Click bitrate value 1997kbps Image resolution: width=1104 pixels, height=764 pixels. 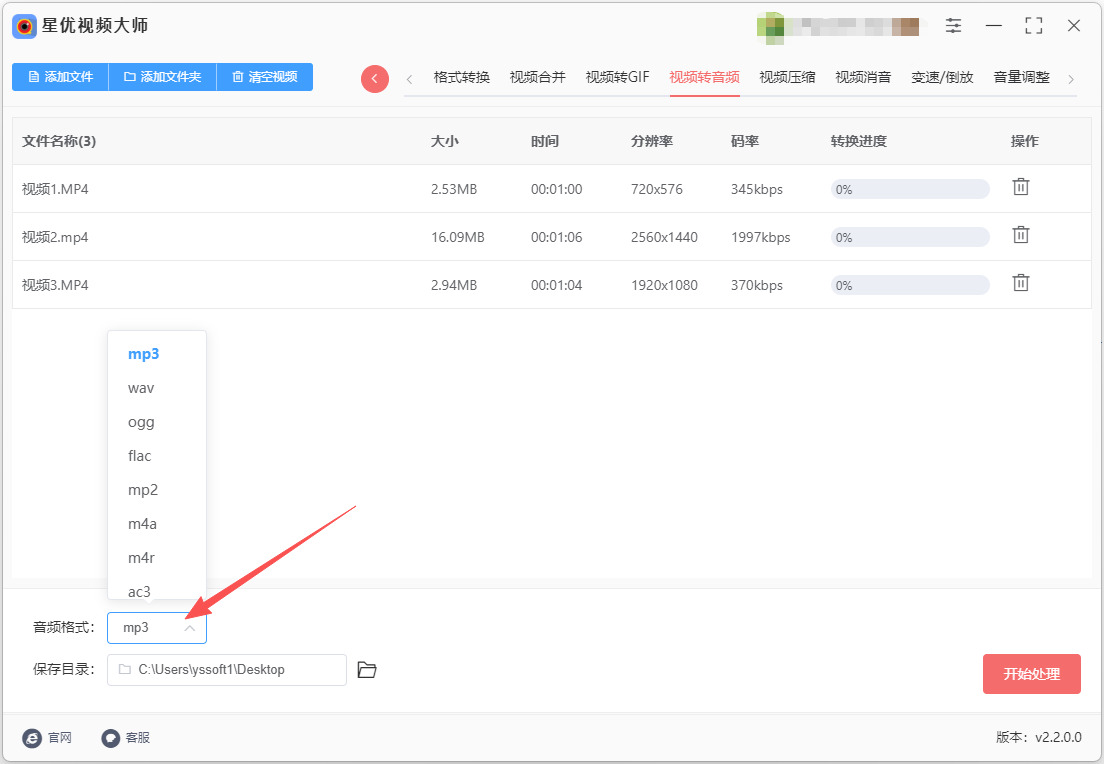pos(760,237)
